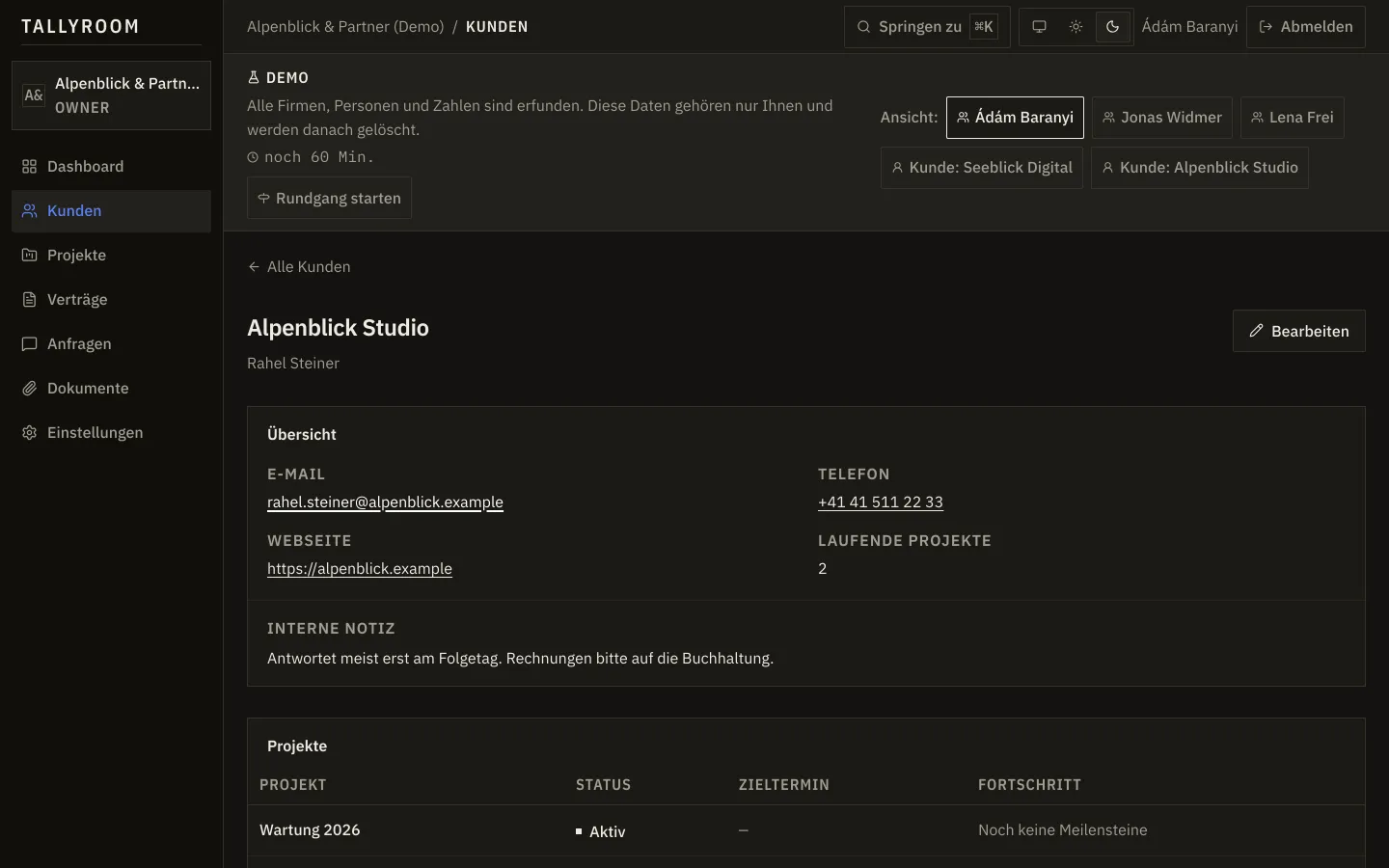Select the system theme monitor icon
The image size is (1389, 868).
[x=1039, y=27]
